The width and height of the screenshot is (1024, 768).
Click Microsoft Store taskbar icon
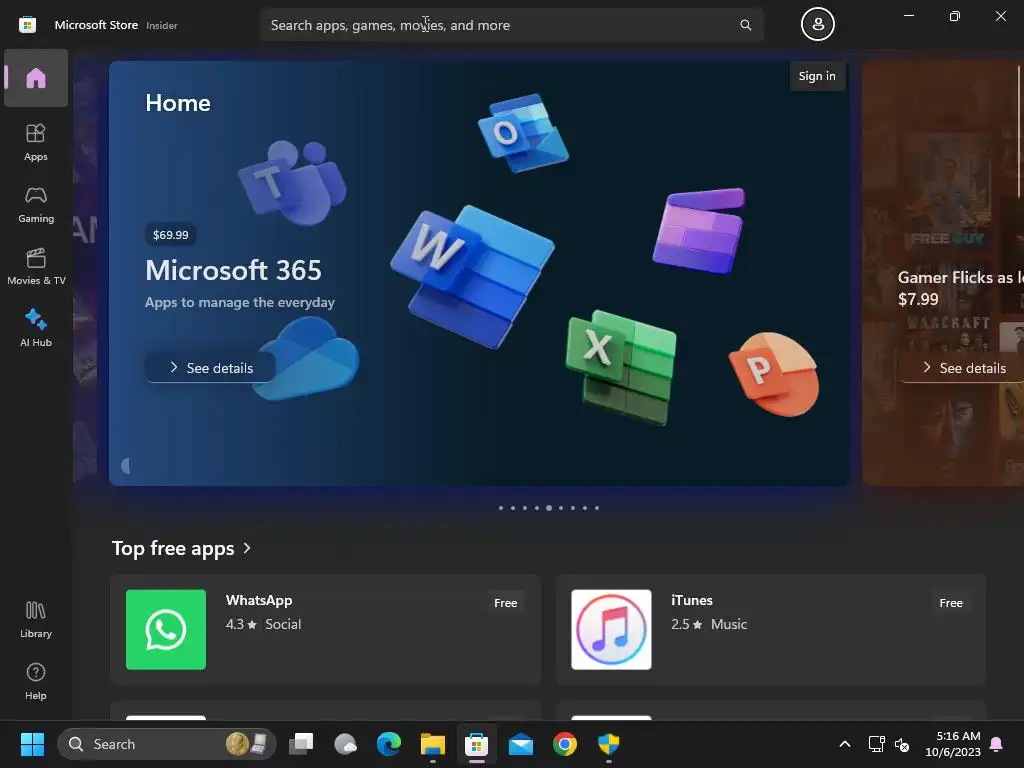pyautogui.click(x=477, y=744)
